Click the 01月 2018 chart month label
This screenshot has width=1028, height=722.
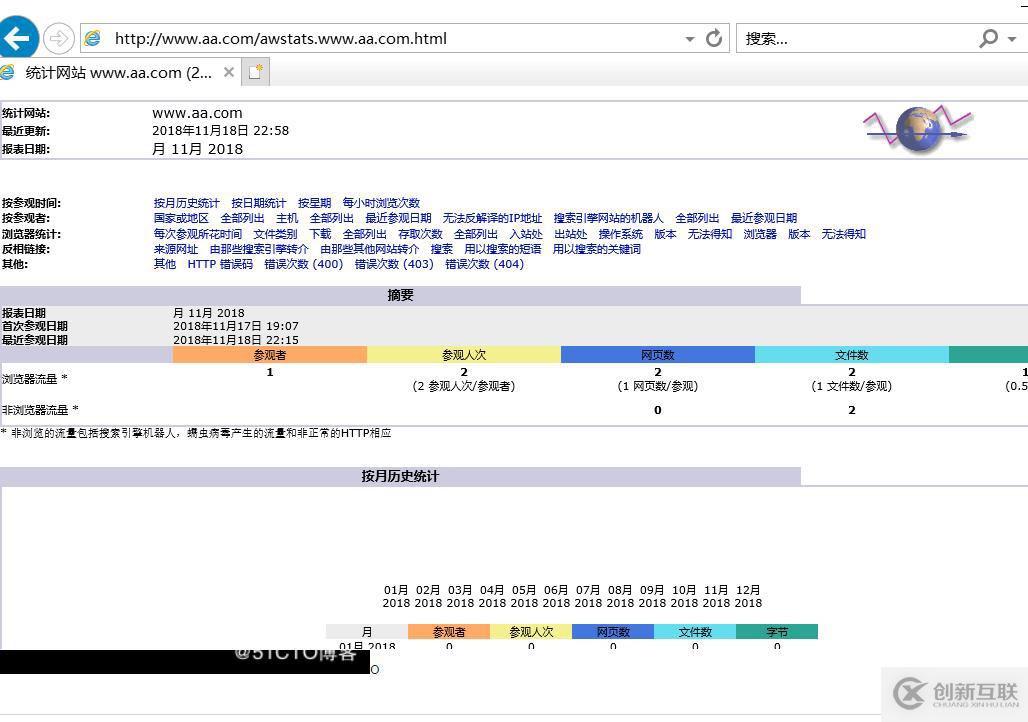(x=396, y=596)
